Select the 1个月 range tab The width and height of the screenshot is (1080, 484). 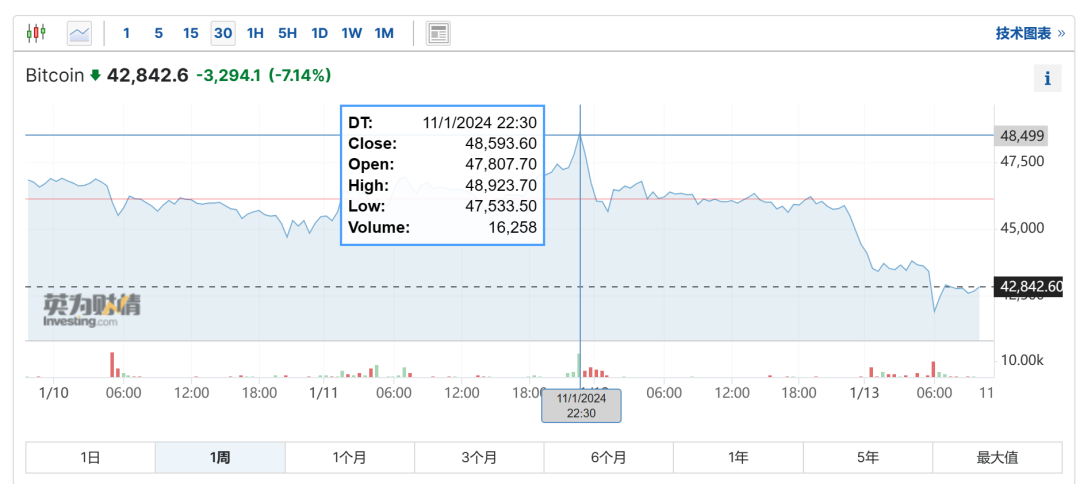click(349, 458)
